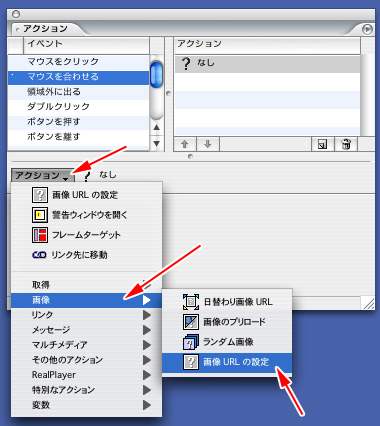Select the ボタンを離す event
This screenshot has width=380, height=426.
78,137
